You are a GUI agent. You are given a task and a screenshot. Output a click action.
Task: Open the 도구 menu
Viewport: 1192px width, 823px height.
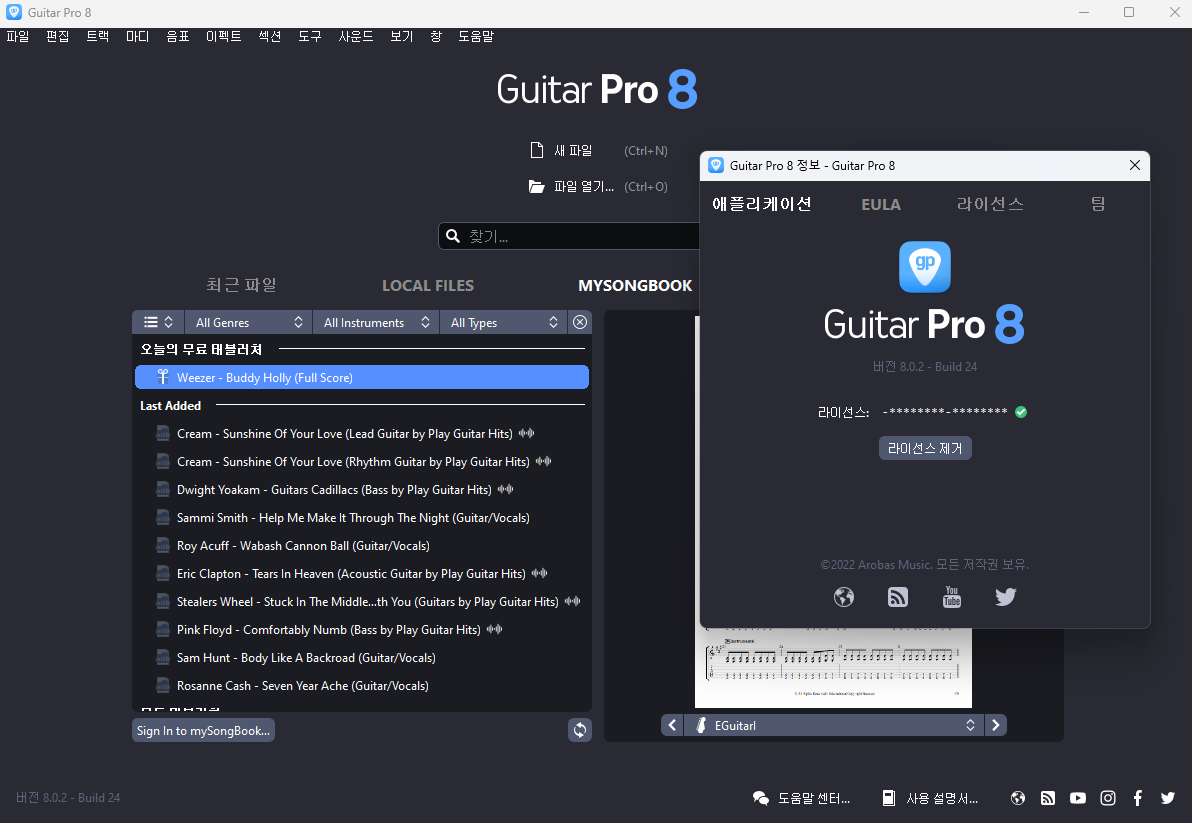click(309, 36)
